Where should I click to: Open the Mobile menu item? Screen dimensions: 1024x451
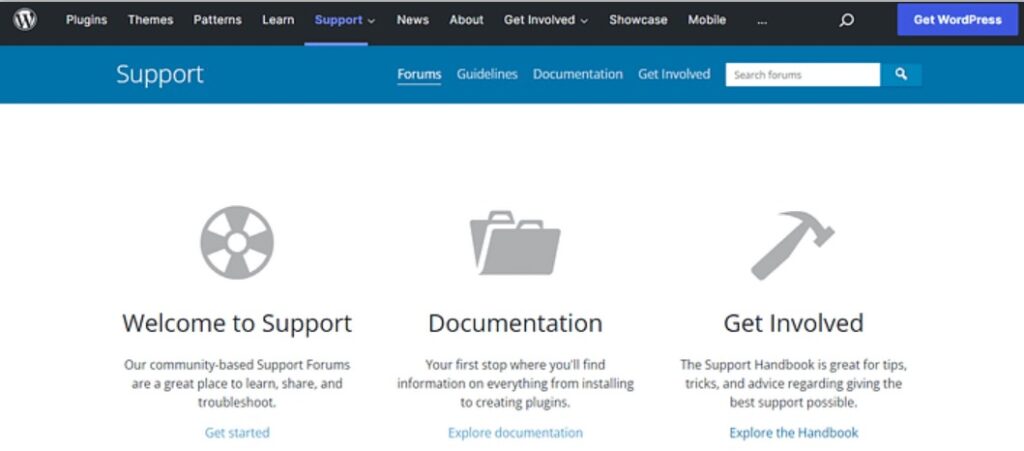coord(707,20)
